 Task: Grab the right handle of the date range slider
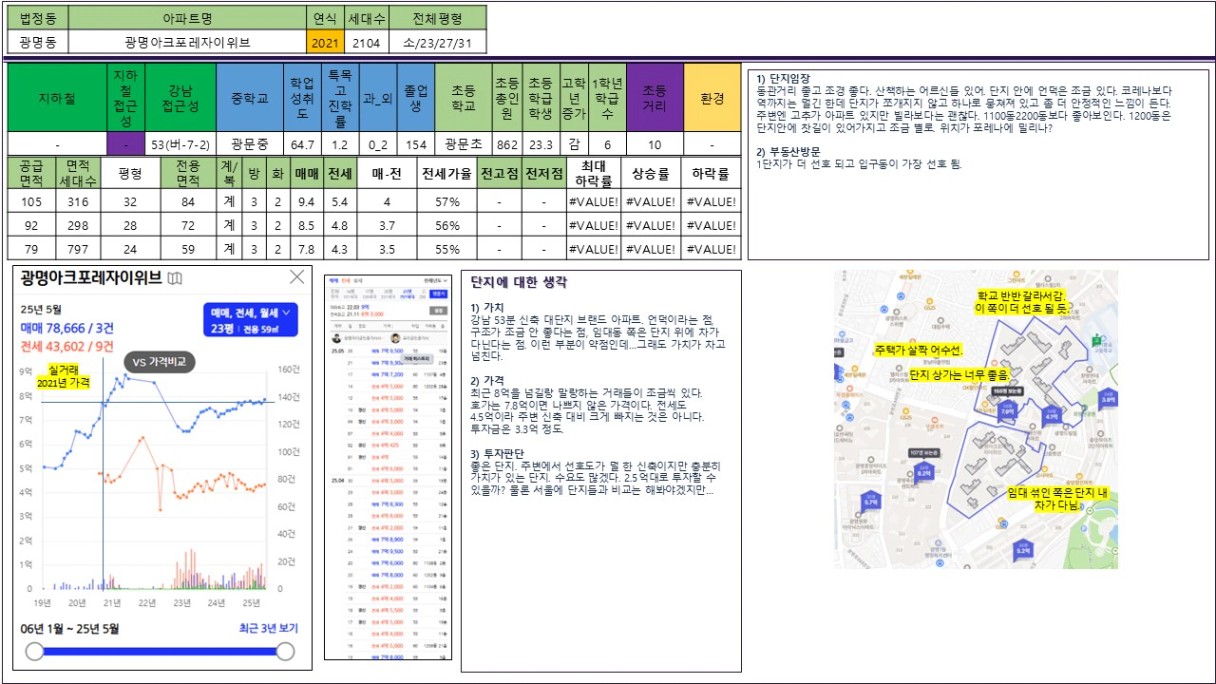click(285, 652)
